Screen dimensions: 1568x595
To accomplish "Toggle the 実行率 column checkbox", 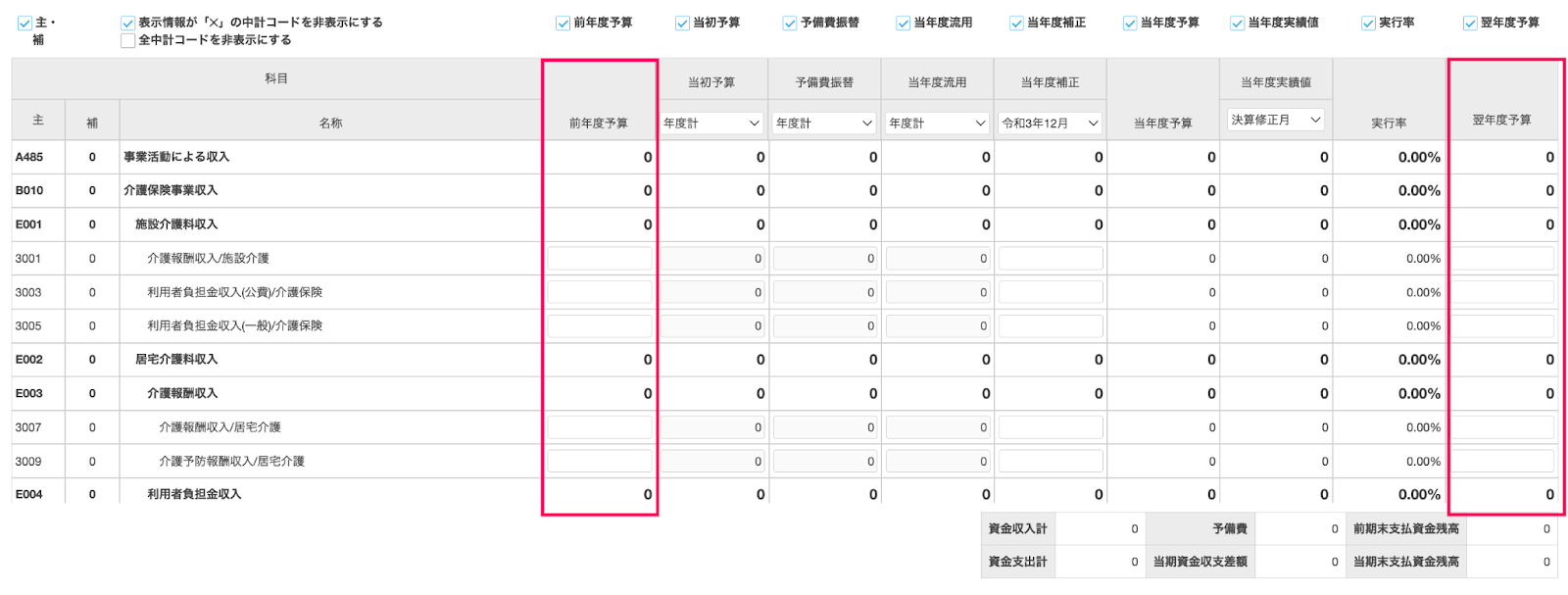I will pos(1368,23).
